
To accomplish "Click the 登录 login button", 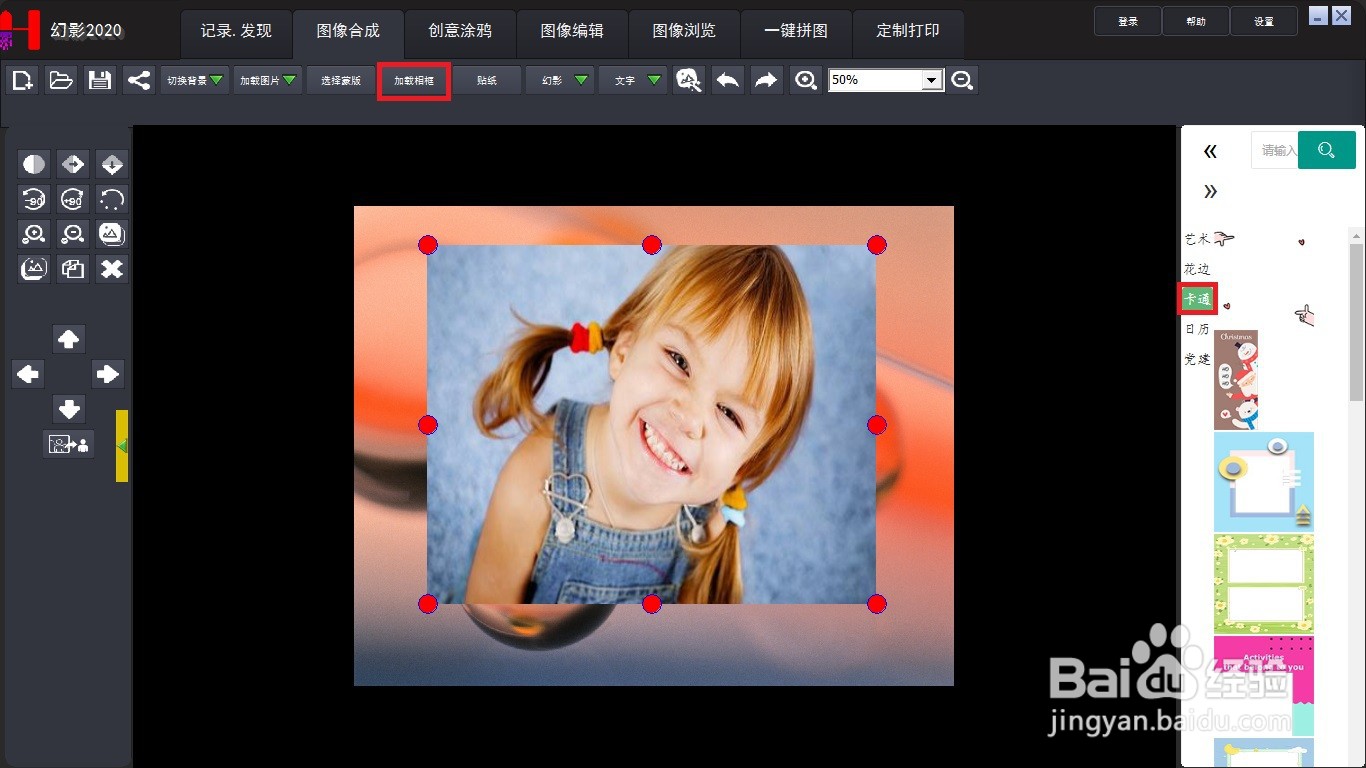I will 1128,21.
